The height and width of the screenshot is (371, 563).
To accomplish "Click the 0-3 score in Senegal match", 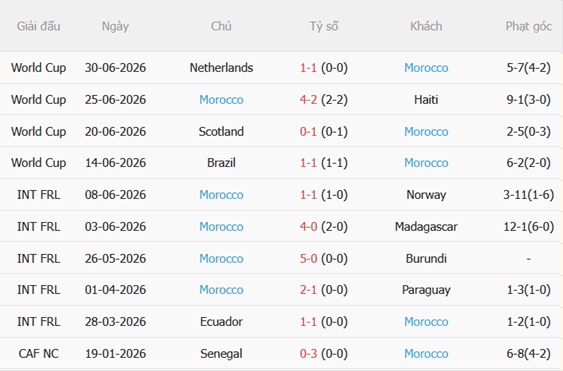I will [308, 353].
